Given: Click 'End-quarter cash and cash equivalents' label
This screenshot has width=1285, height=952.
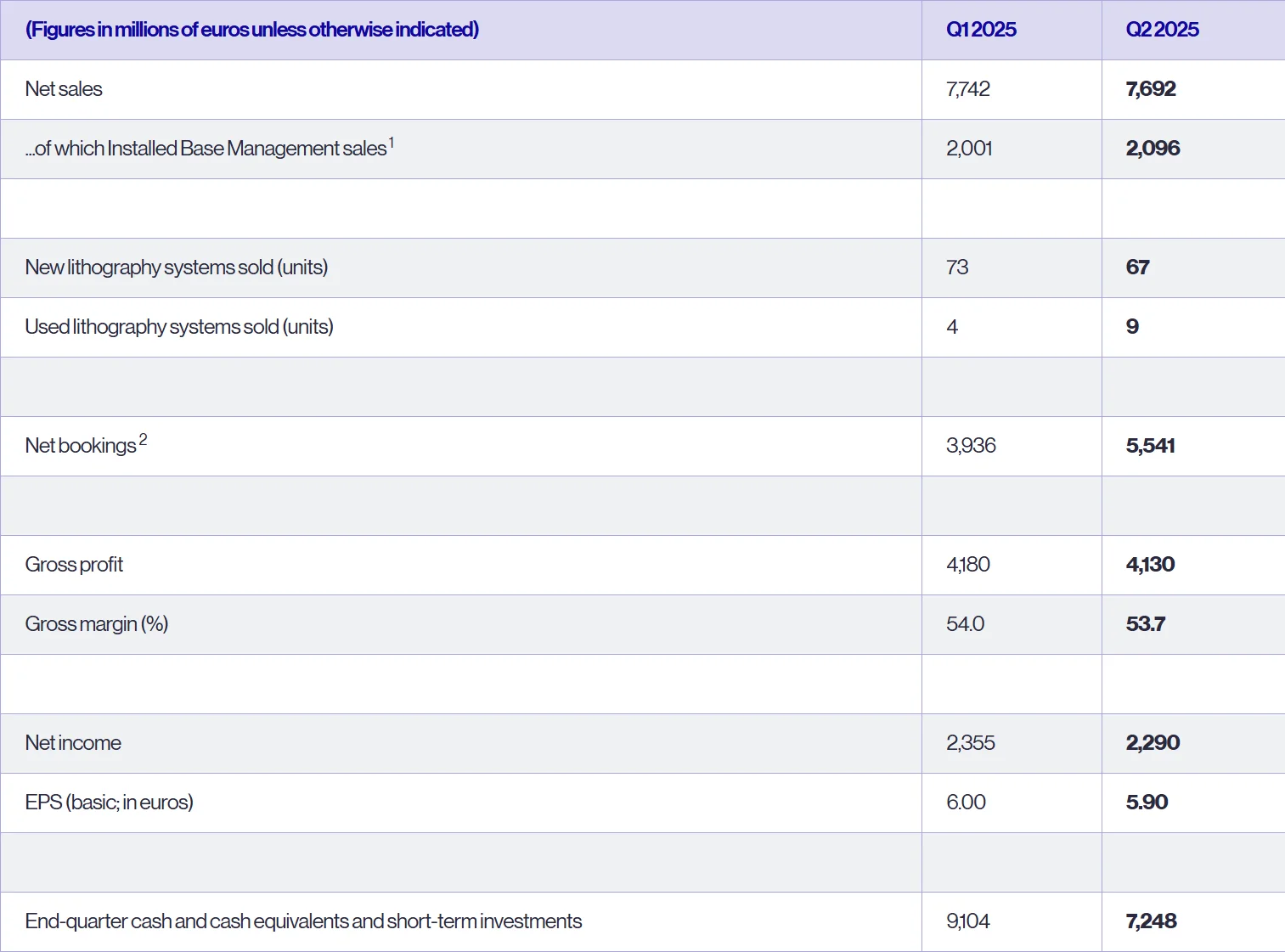Looking at the screenshot, I should click(303, 921).
